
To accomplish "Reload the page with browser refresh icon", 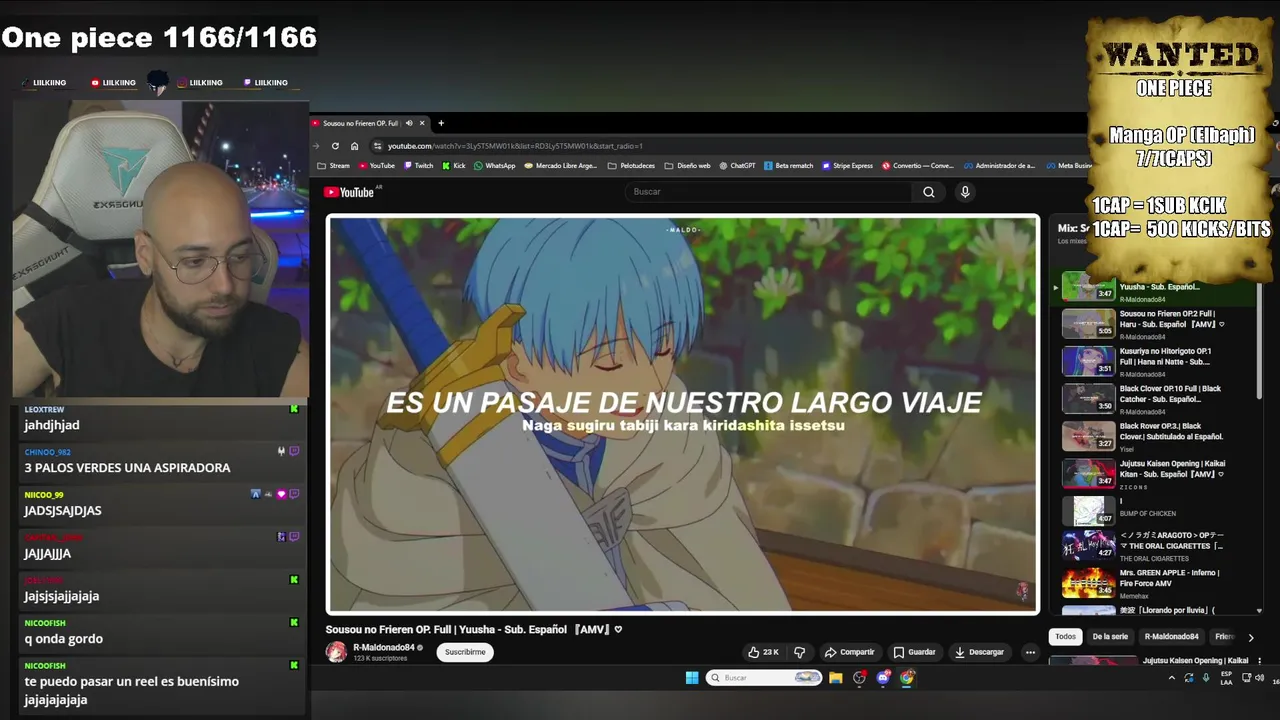I will tap(335, 146).
